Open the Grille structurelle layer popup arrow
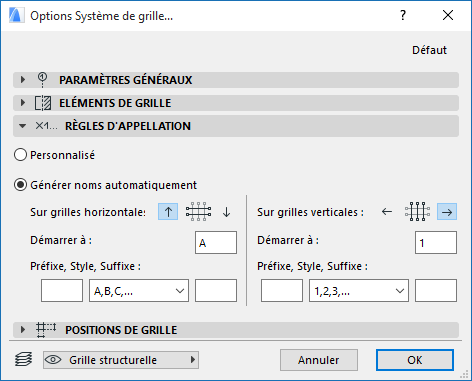Image resolution: width=472 pixels, height=381 pixels. tap(193, 360)
